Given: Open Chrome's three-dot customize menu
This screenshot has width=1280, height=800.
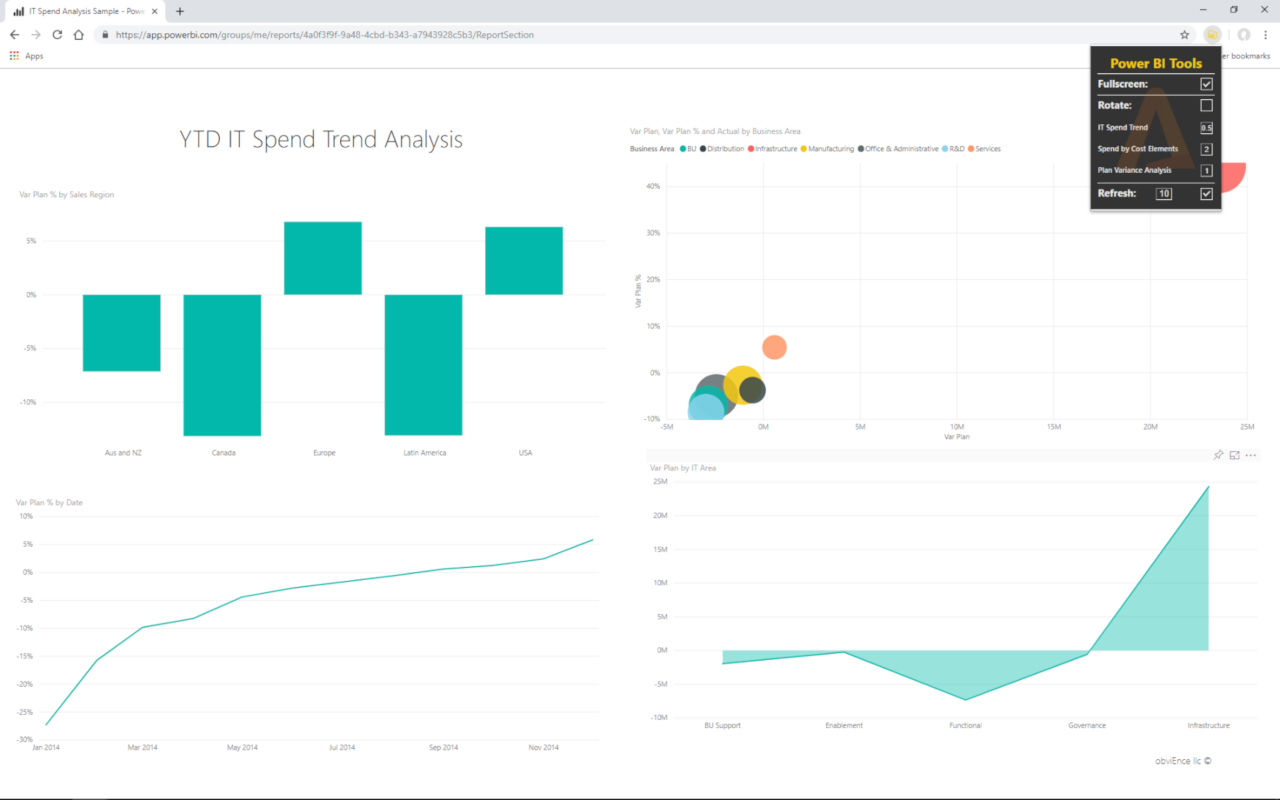Looking at the screenshot, I should tap(1266, 34).
